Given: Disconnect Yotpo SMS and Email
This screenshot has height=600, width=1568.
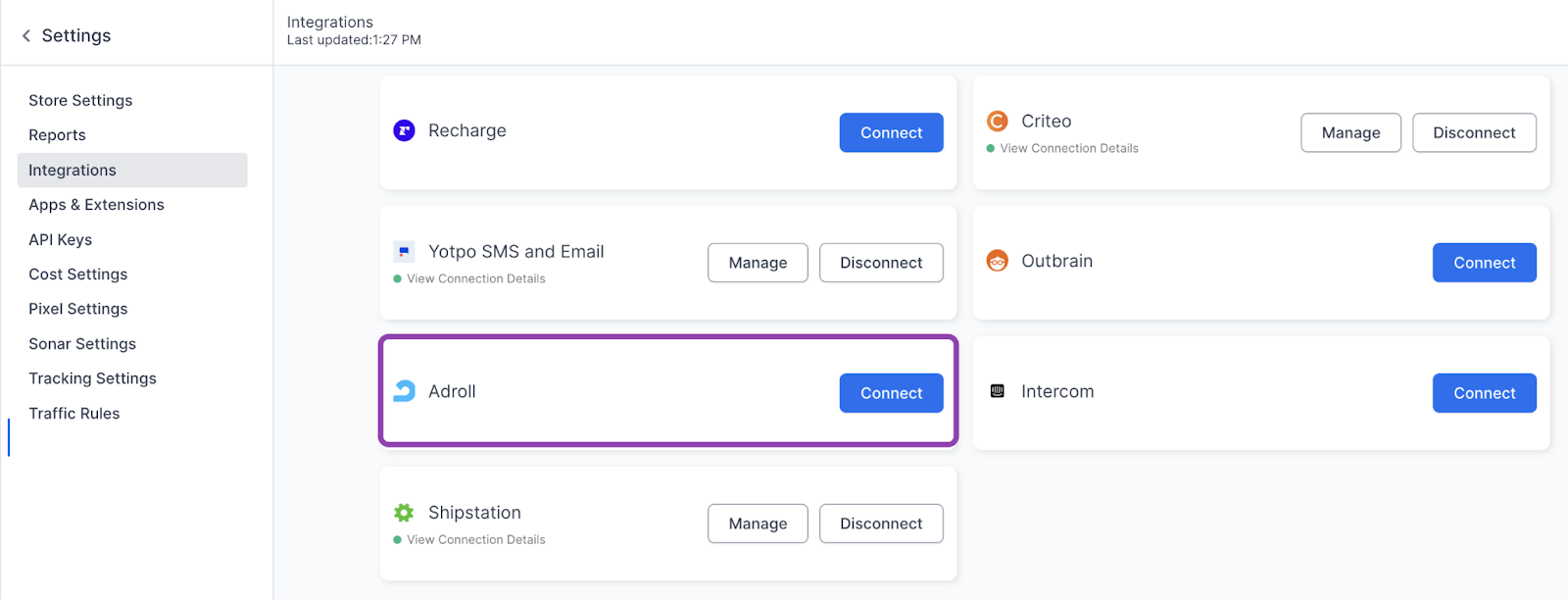Looking at the screenshot, I should coord(880,263).
